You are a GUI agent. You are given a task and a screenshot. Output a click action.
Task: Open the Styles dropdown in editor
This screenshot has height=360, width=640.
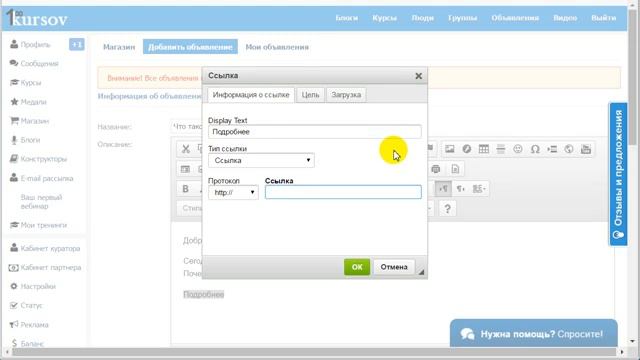(x=191, y=208)
